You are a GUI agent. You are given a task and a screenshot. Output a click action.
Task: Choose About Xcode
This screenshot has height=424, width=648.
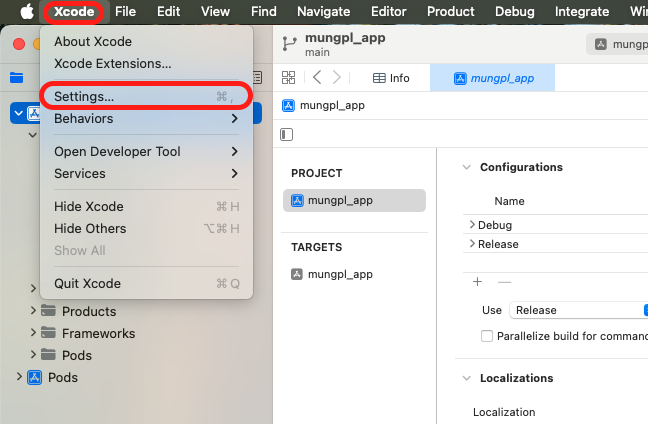(x=146, y=41)
